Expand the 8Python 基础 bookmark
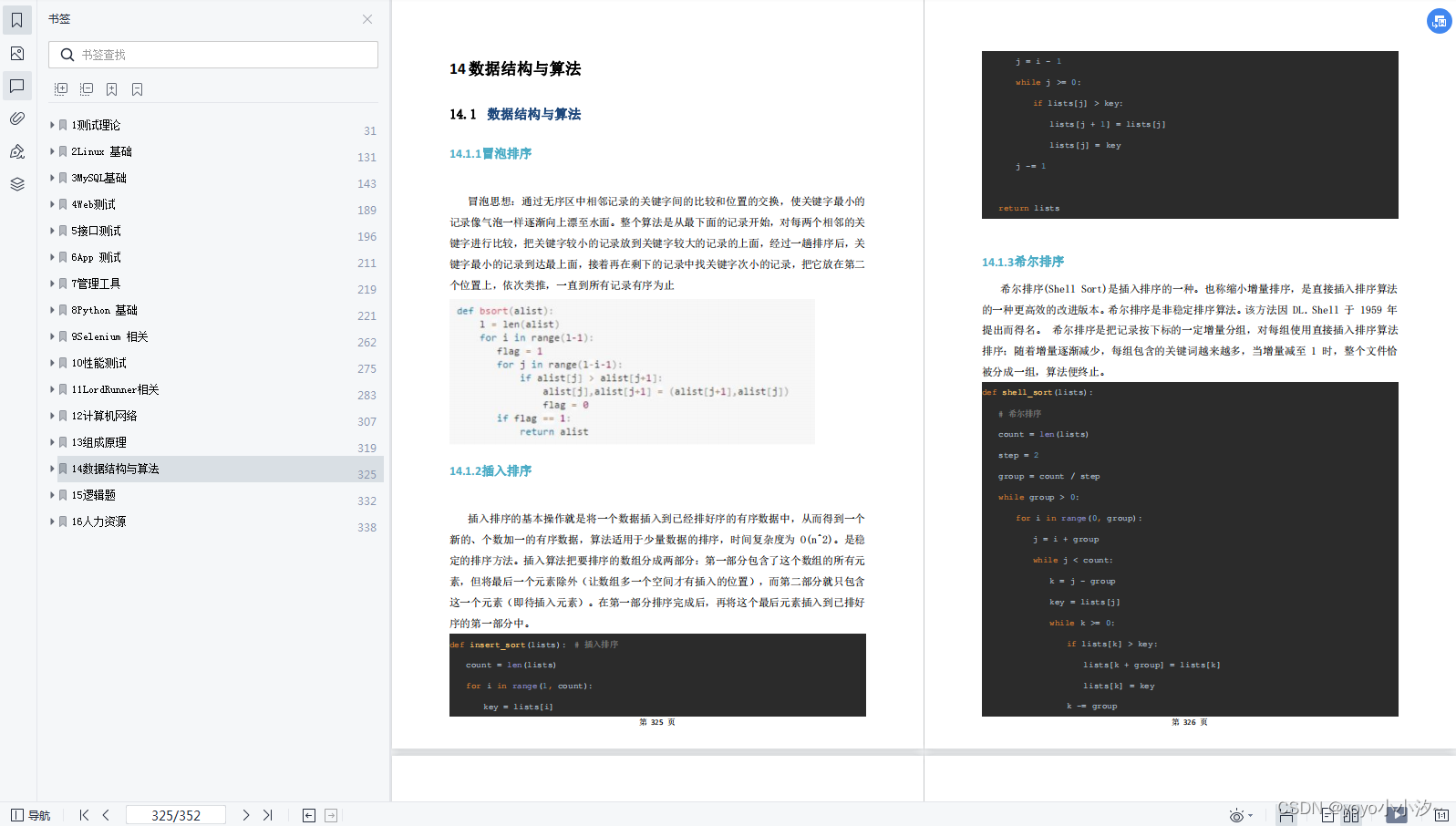 tap(52, 310)
